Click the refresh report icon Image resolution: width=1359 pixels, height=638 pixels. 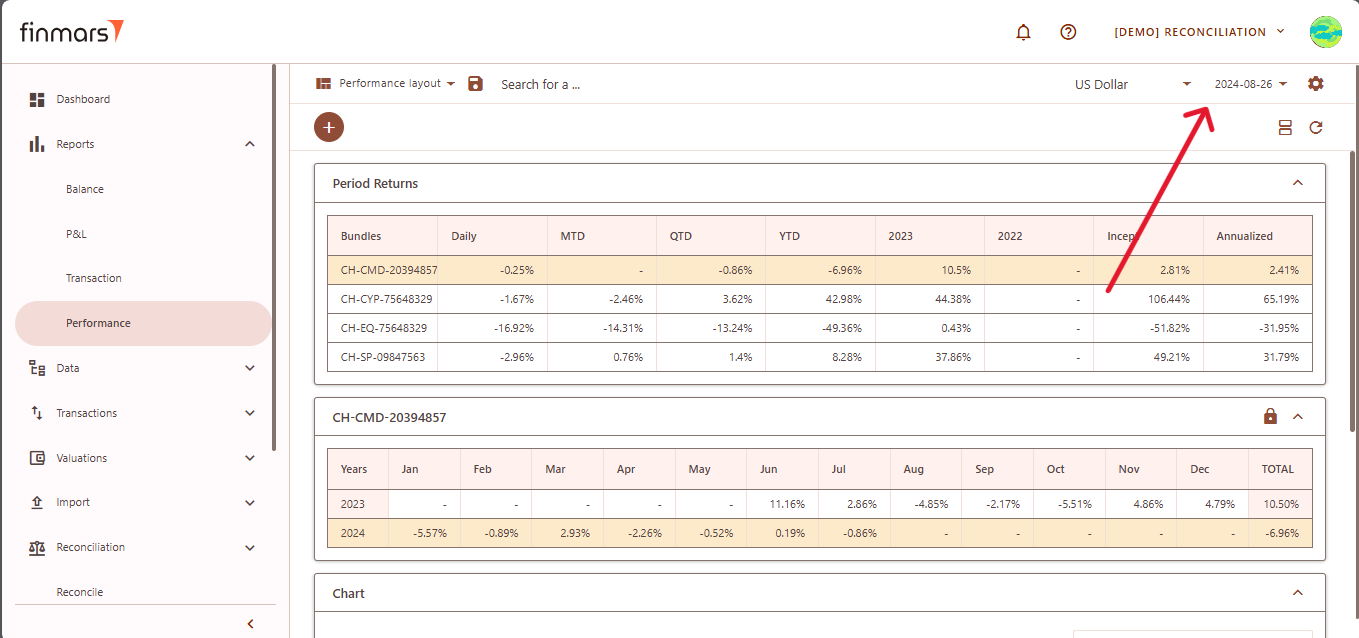pos(1316,127)
